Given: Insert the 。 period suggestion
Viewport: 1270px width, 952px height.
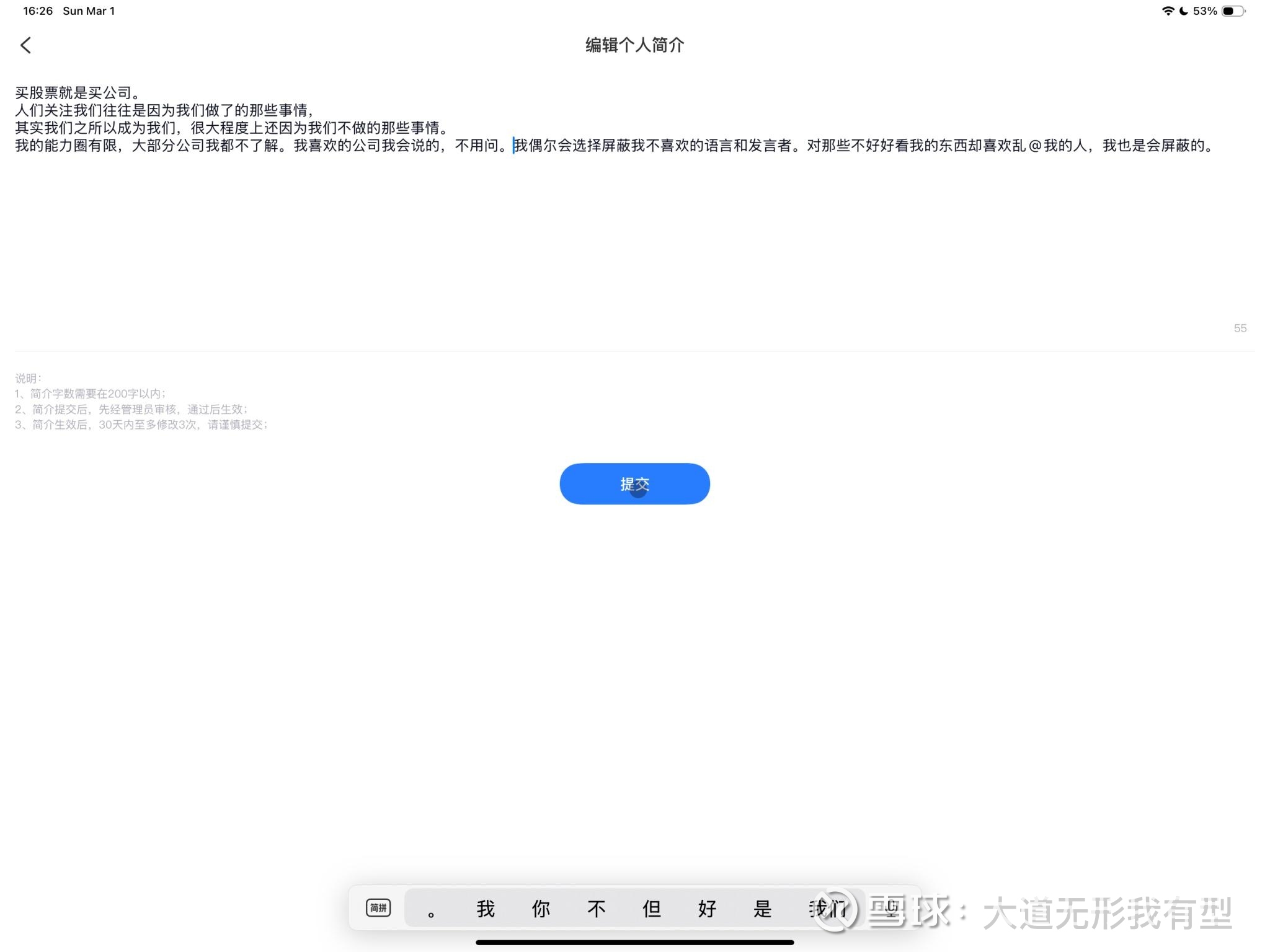Looking at the screenshot, I should pos(431,909).
